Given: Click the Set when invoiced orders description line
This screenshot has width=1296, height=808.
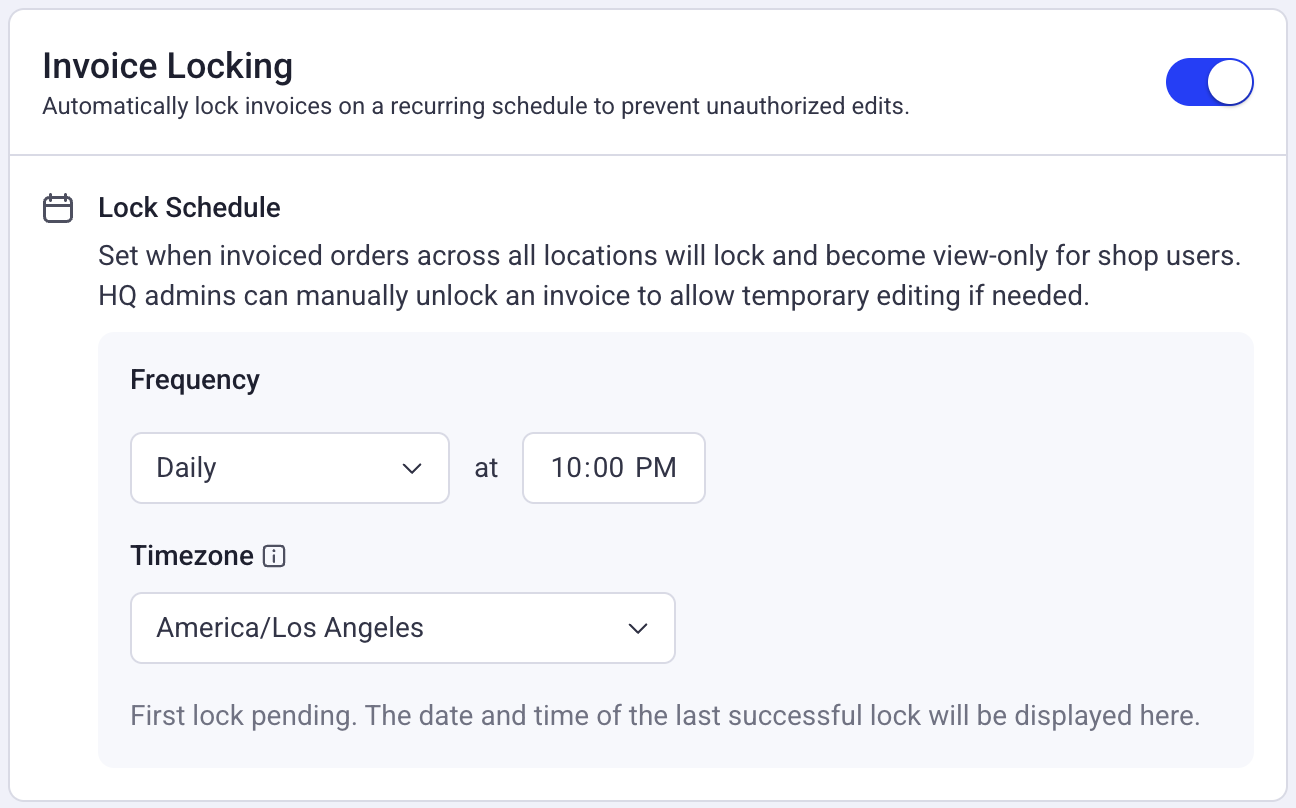Looking at the screenshot, I should [x=670, y=256].
